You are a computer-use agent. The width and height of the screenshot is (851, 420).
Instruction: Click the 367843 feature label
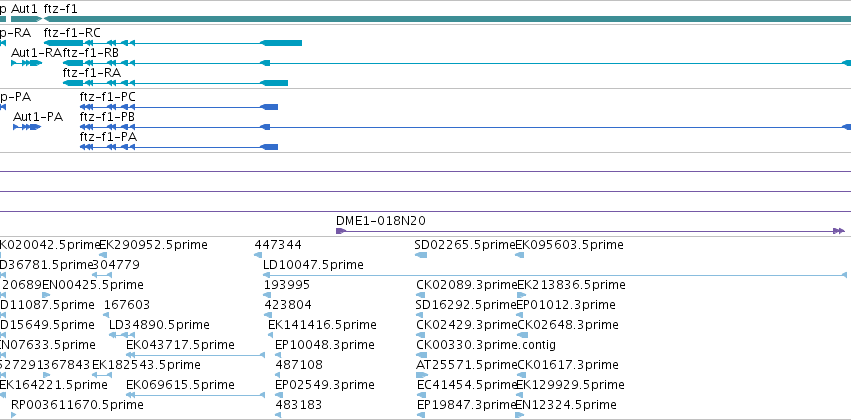coord(66,365)
